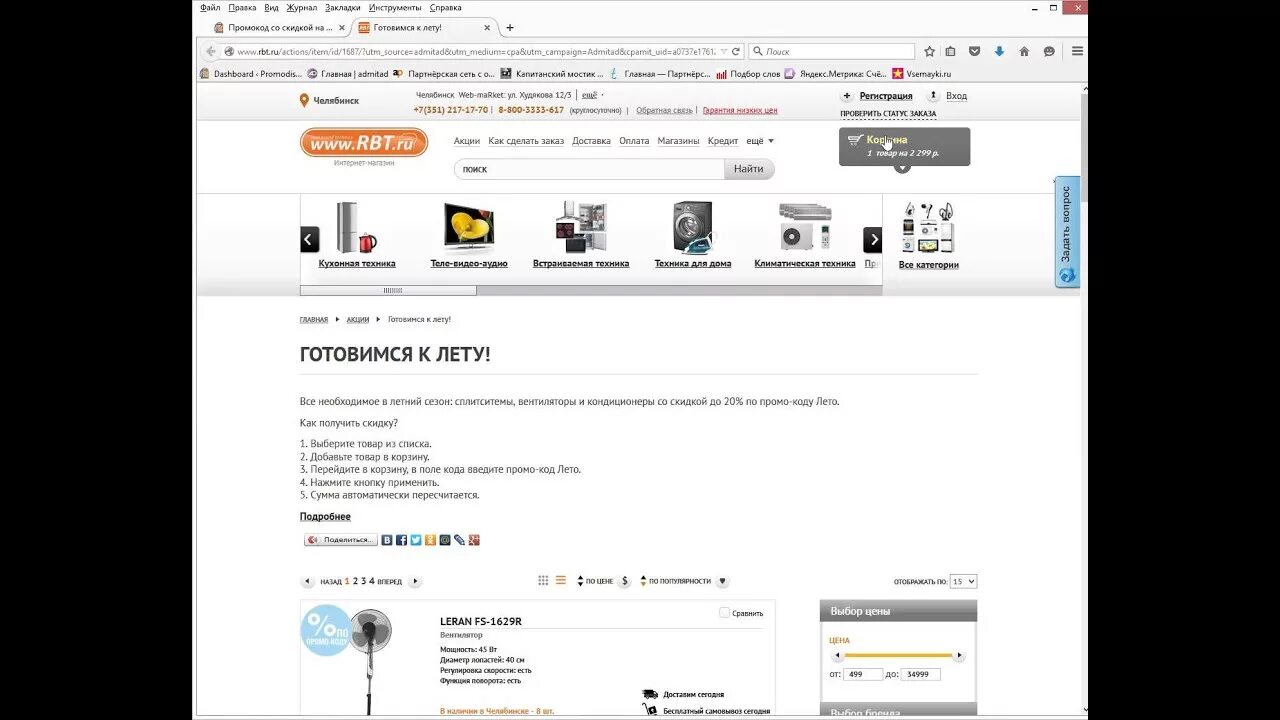Open the Закладки menu

click(x=343, y=7)
